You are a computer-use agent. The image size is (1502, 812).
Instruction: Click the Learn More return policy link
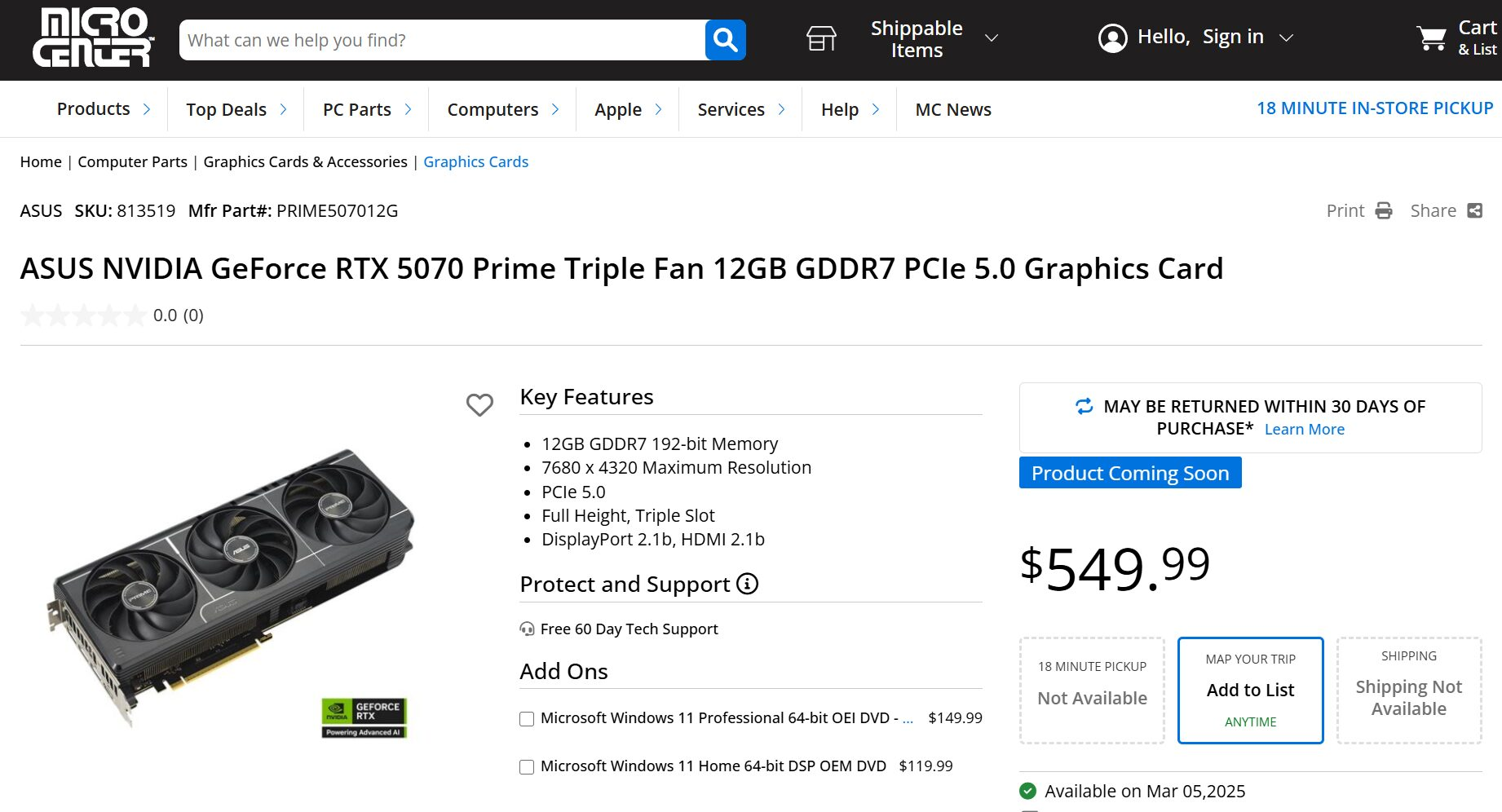tap(1304, 430)
